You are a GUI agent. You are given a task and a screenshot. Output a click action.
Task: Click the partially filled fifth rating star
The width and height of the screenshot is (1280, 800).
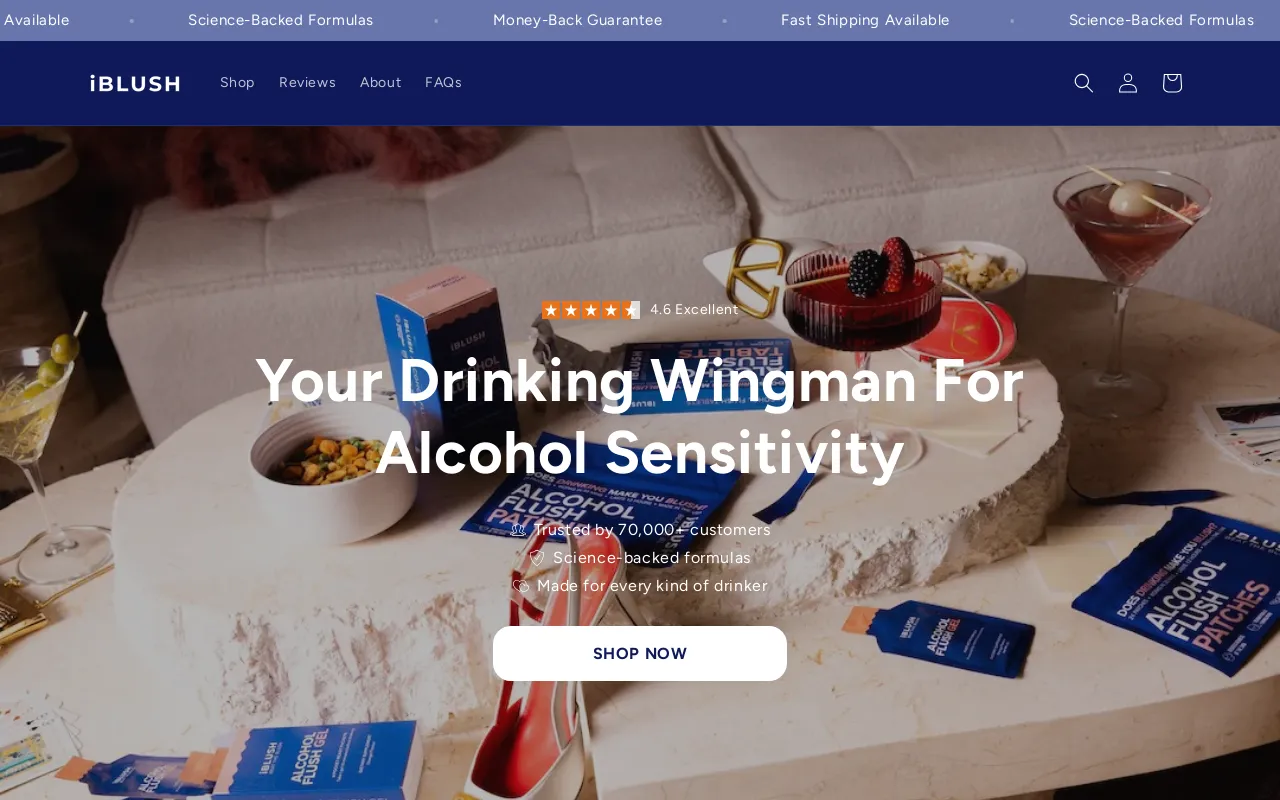(x=631, y=310)
